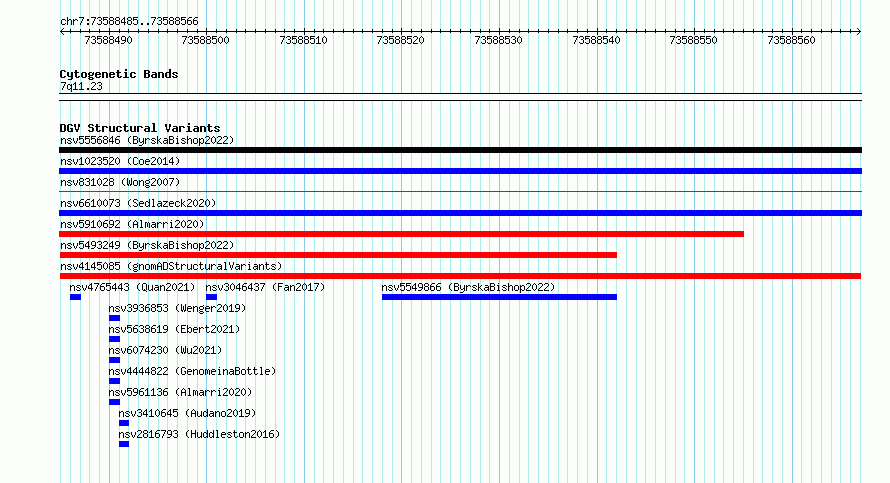Click the Cytogenetic Bands track title
This screenshot has height=483, width=890.
119,74
